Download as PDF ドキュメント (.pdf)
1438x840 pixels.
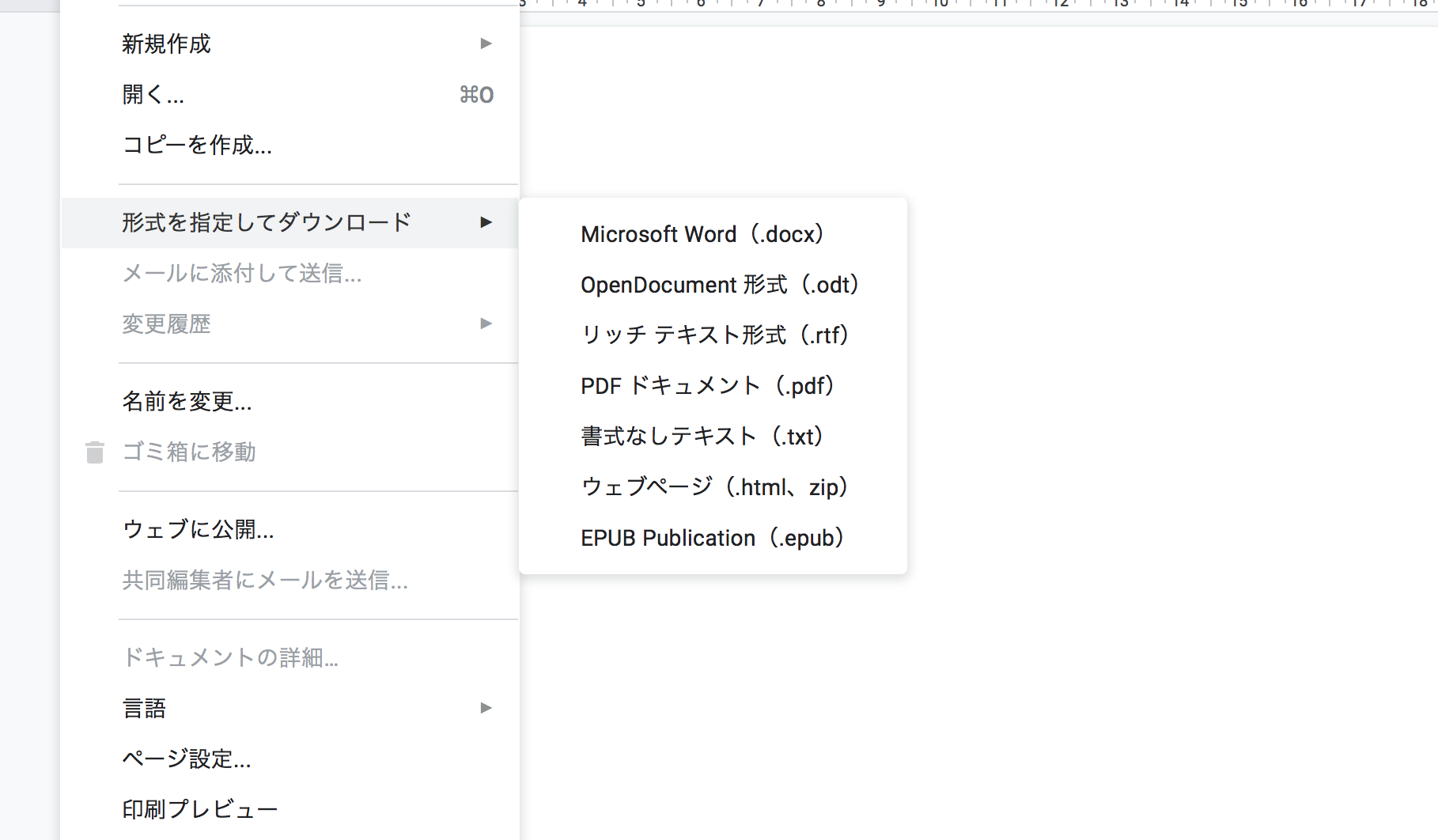713,387
